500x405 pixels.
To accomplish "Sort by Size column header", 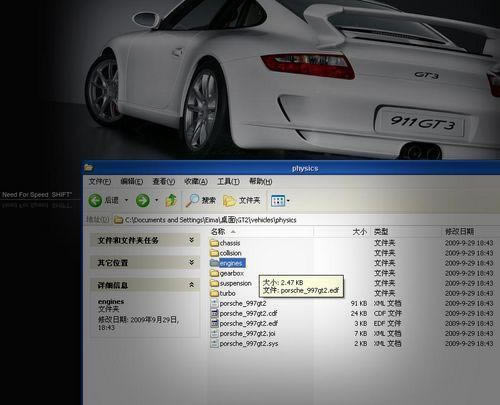I will point(342,231).
